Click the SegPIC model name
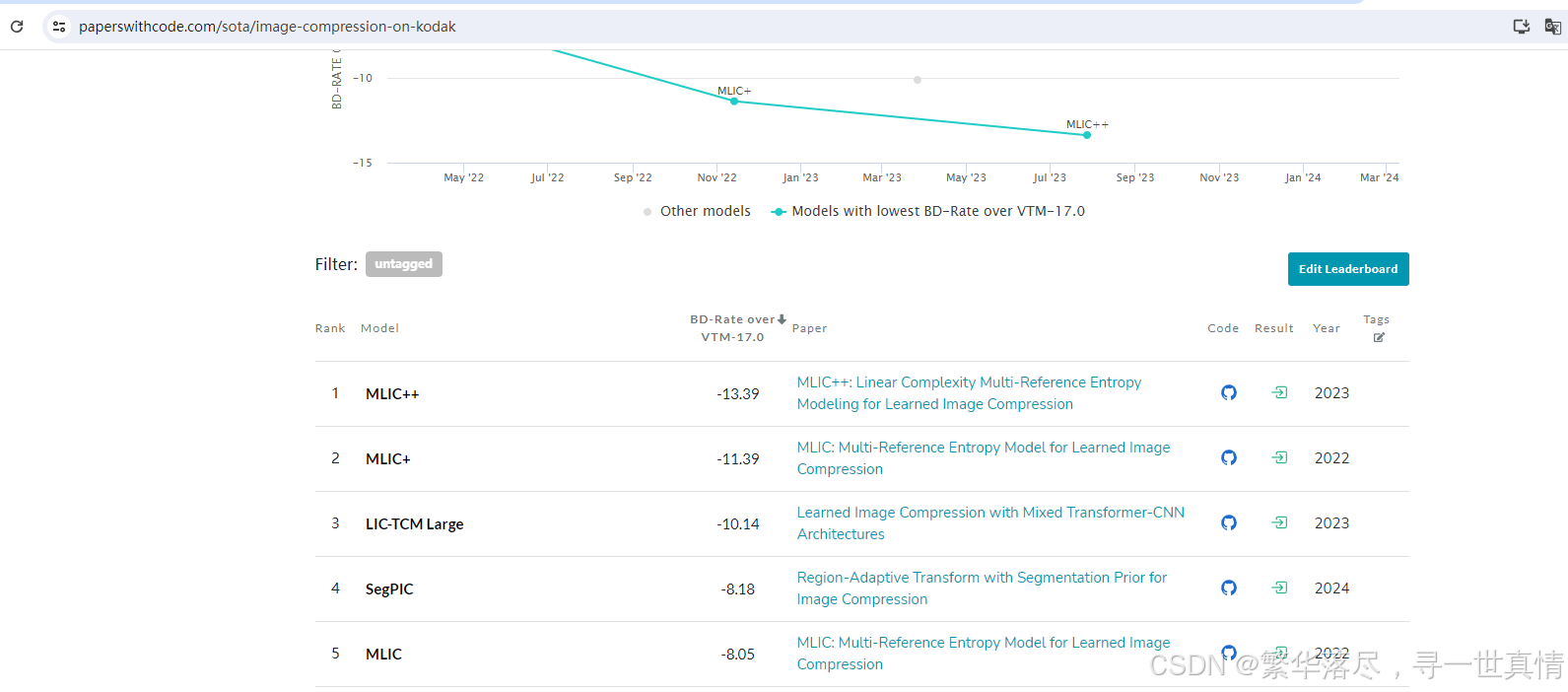This screenshot has width=1568, height=692. click(x=389, y=588)
